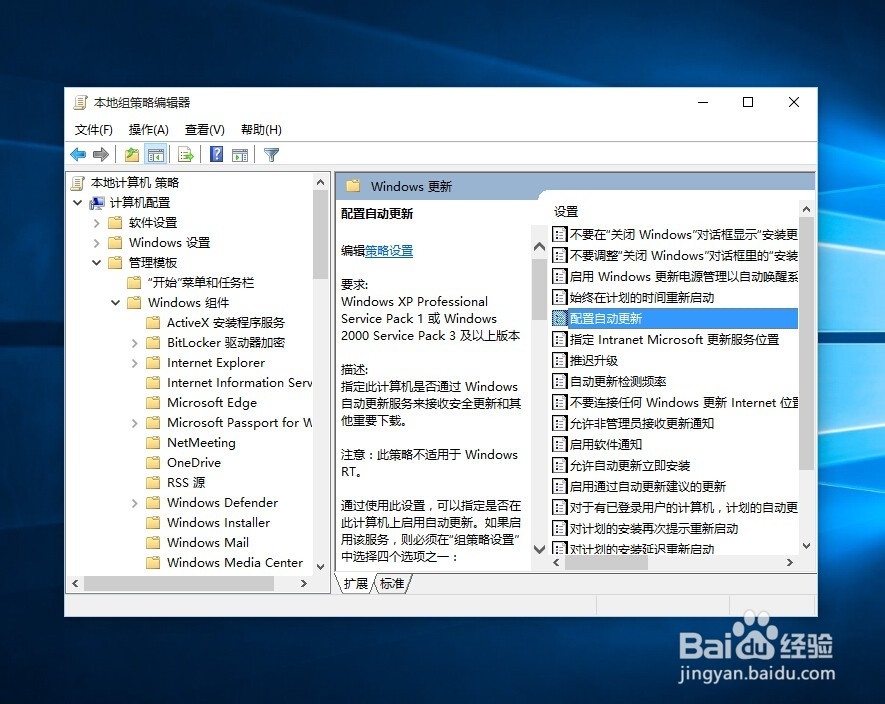Toggle the show/hide action pane icon
885x704 pixels.
click(x=240, y=154)
